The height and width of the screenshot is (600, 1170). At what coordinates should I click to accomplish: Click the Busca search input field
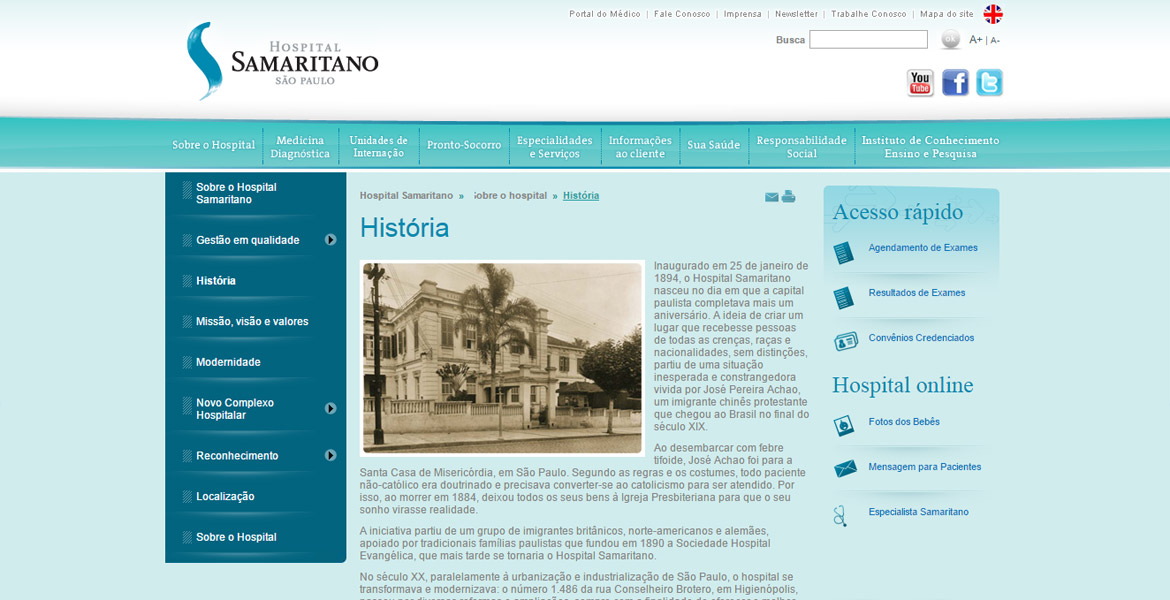869,40
